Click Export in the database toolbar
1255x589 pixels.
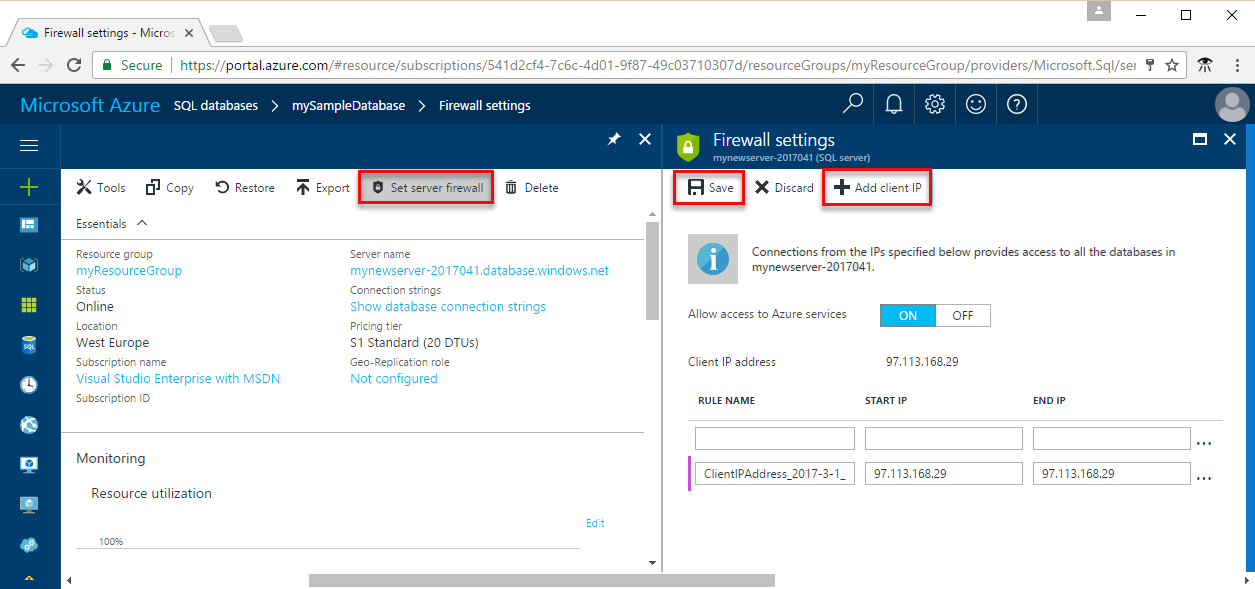[322, 187]
